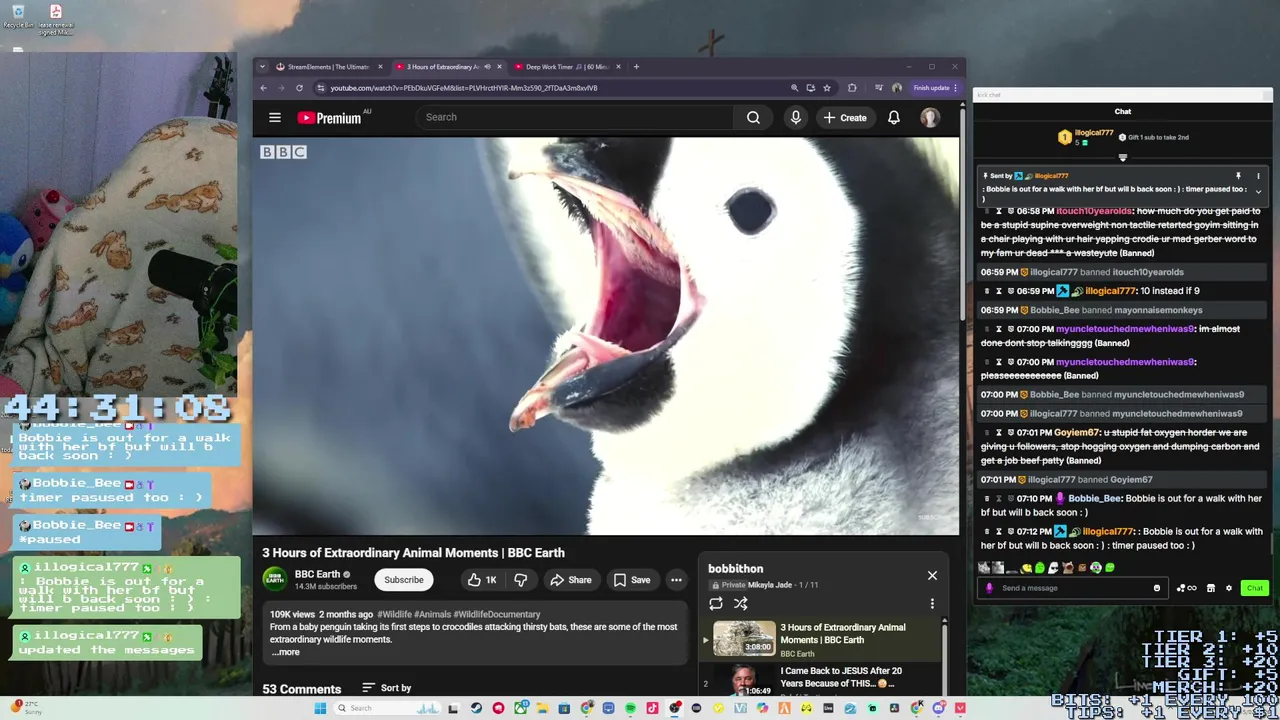Open the lease renewal PDF desktop file
This screenshot has height=720, width=1280.
pyautogui.click(x=56, y=20)
